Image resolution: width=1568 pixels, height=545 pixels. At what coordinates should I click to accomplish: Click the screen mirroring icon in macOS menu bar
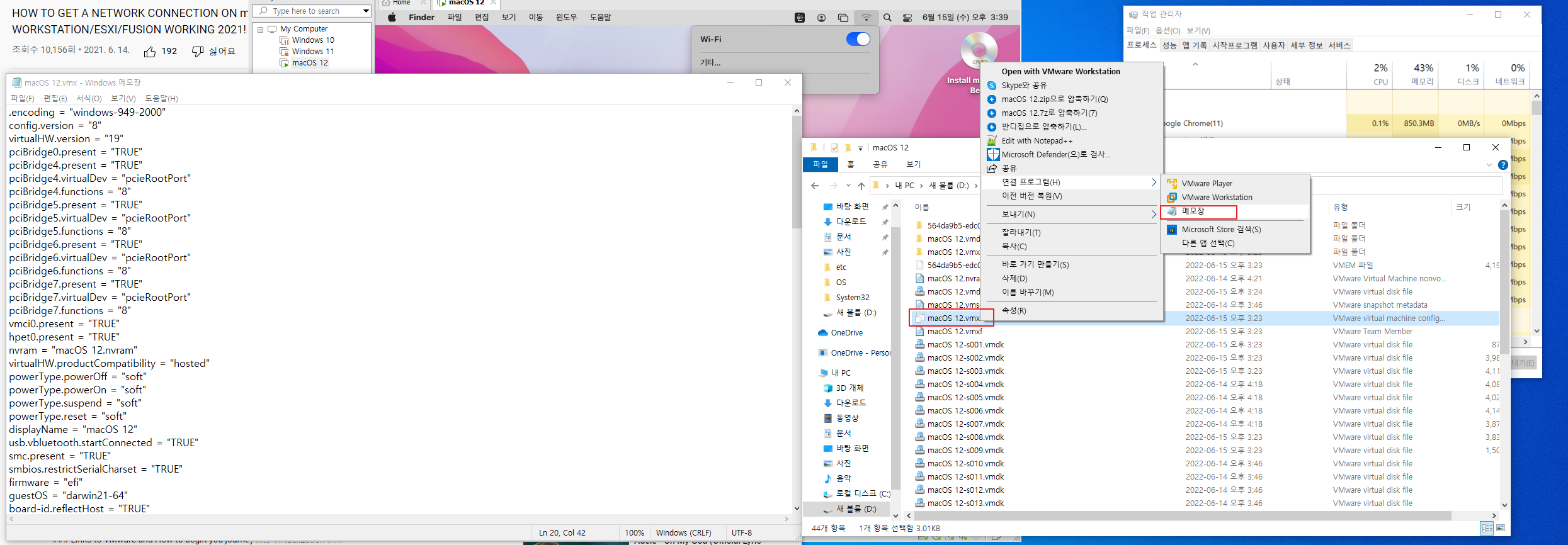point(843,18)
